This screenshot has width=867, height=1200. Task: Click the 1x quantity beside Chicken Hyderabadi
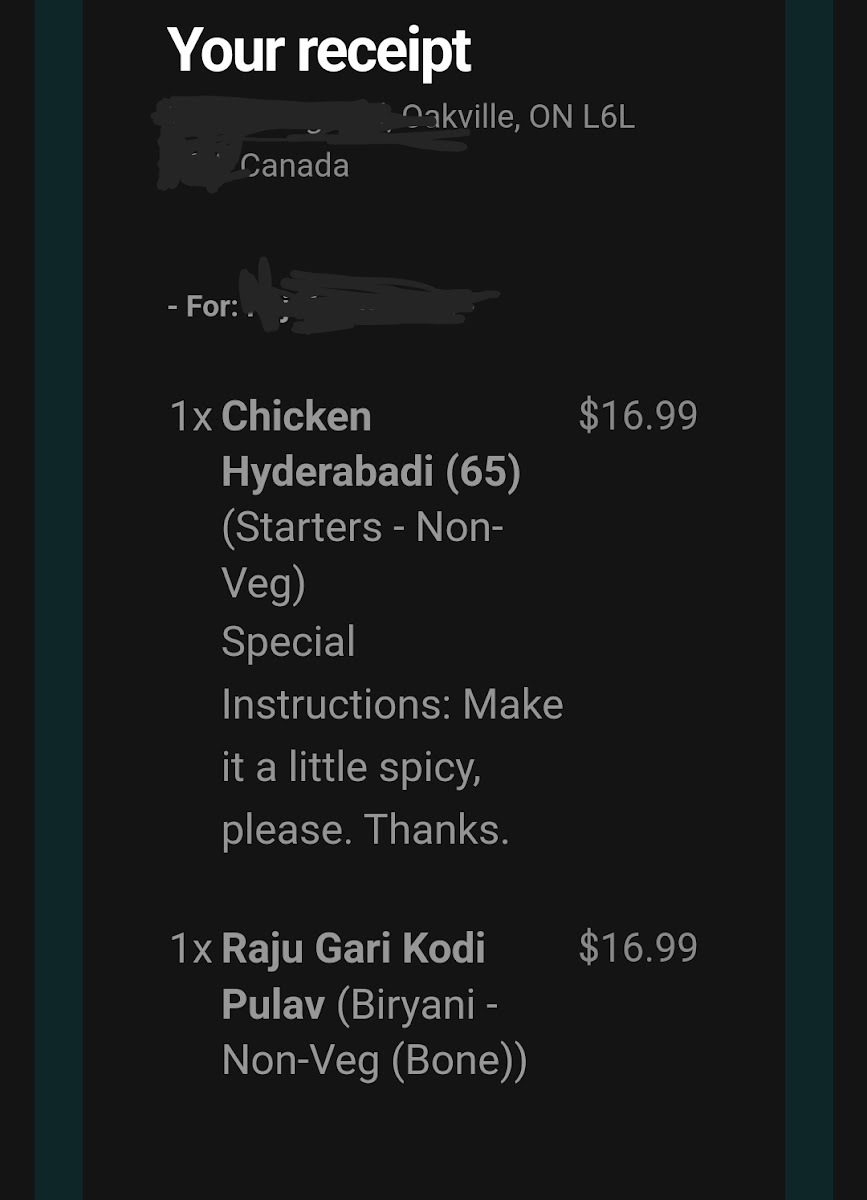click(191, 416)
